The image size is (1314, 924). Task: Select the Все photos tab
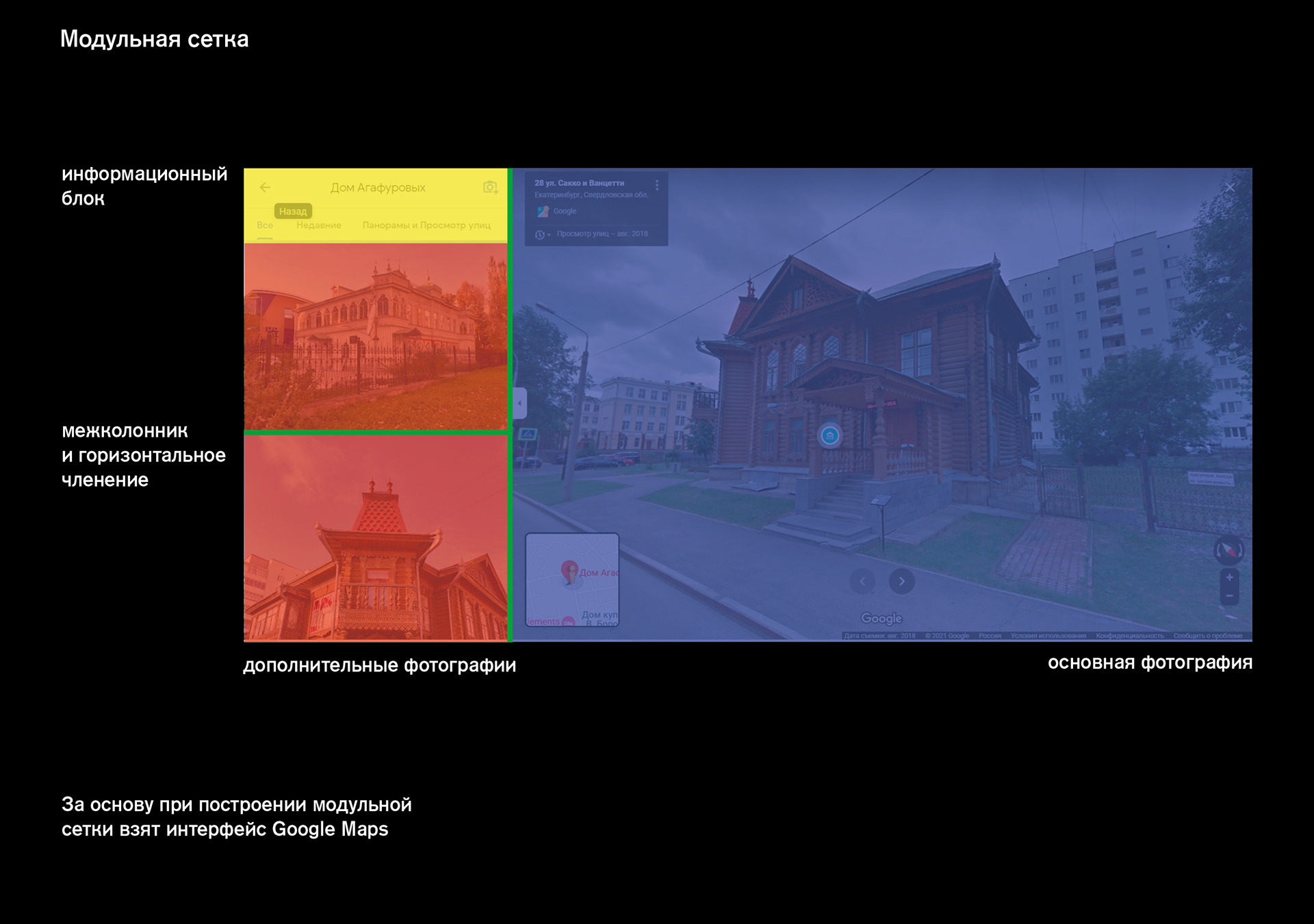pyautogui.click(x=265, y=225)
